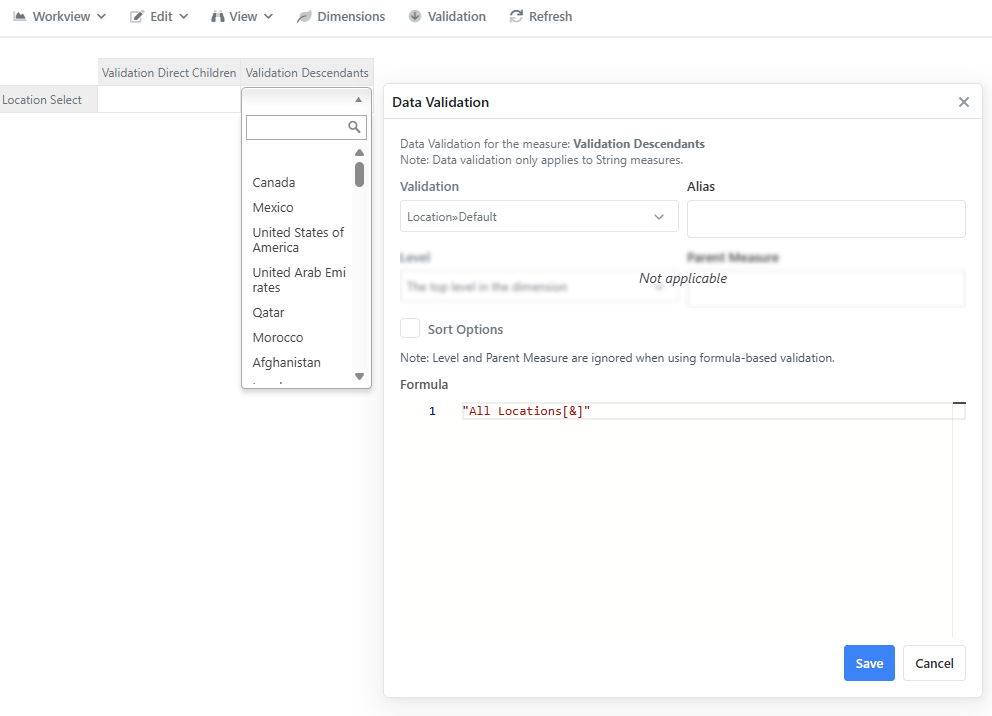Collapse the Location Select cell dropdown arrow
The height and width of the screenshot is (716, 992).
[x=358, y=100]
